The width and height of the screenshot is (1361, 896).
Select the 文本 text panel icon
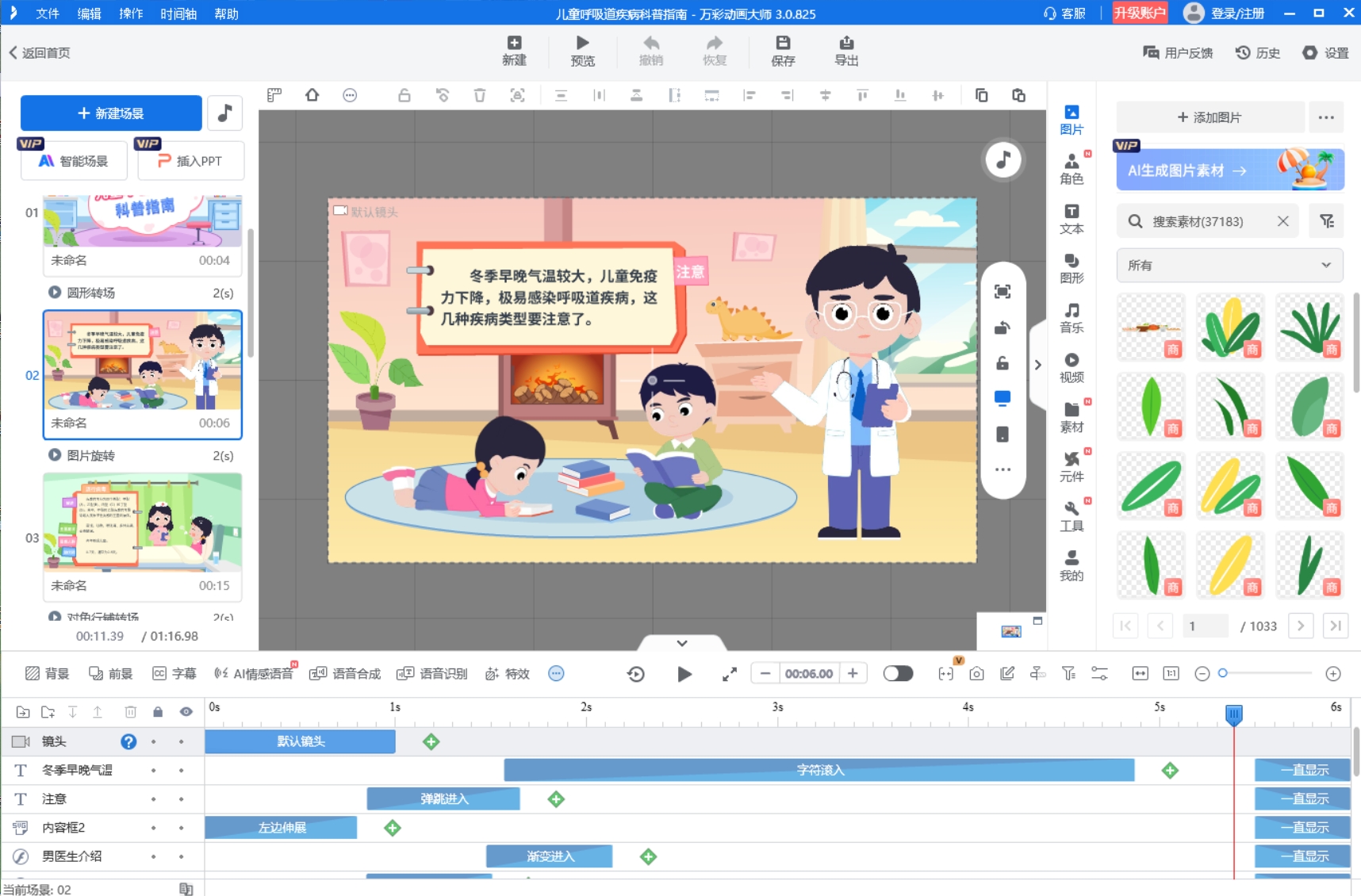[1072, 217]
